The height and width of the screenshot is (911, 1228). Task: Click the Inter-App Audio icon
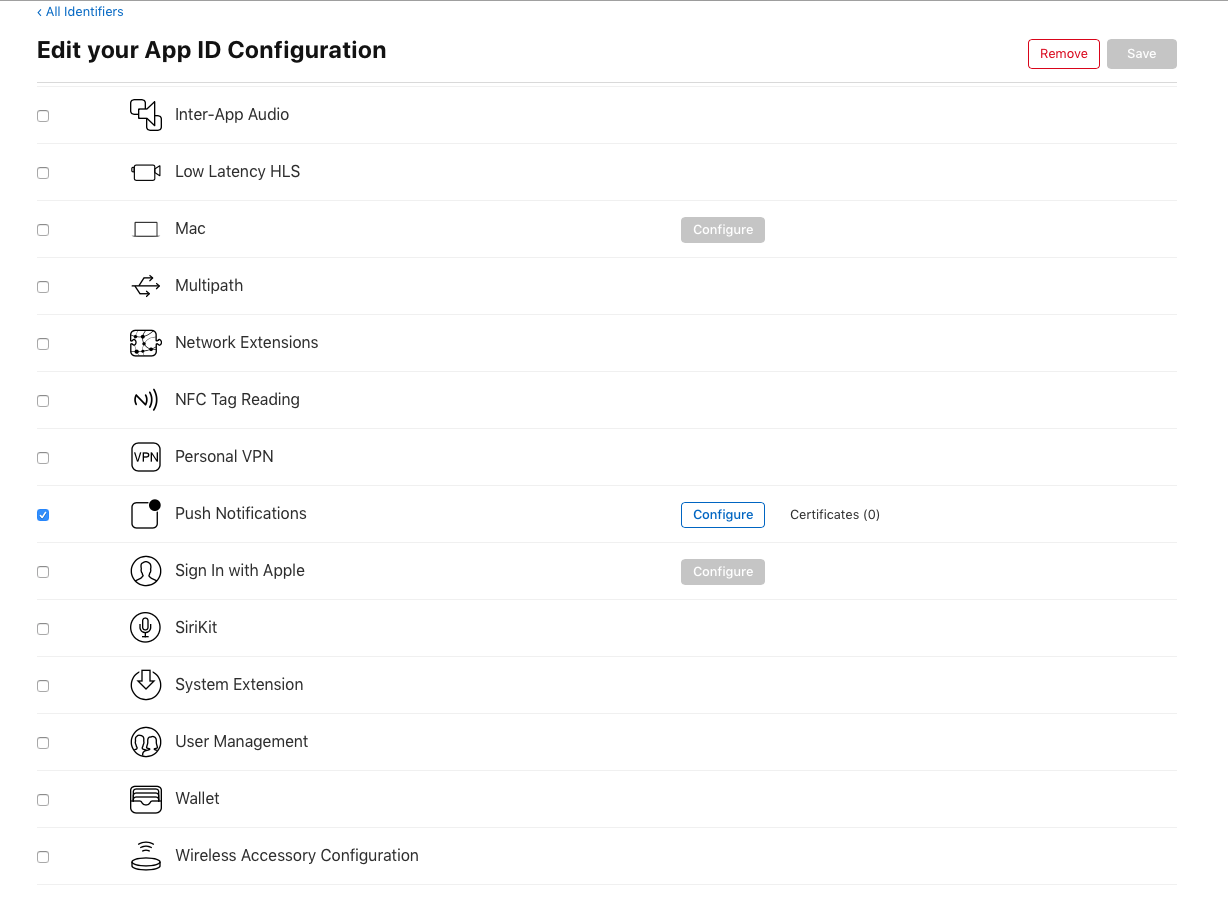tap(146, 115)
